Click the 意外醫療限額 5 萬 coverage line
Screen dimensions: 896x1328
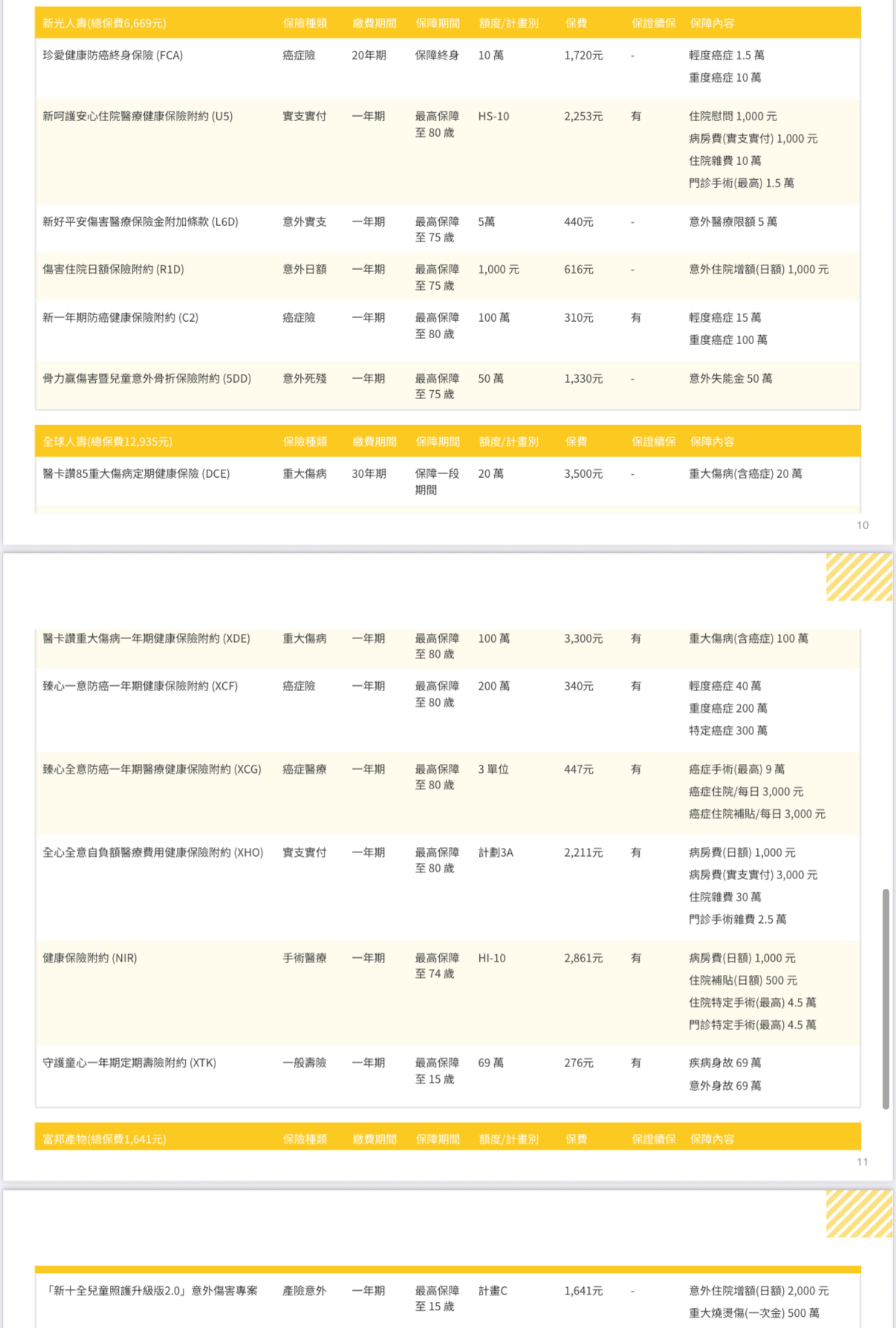733,221
